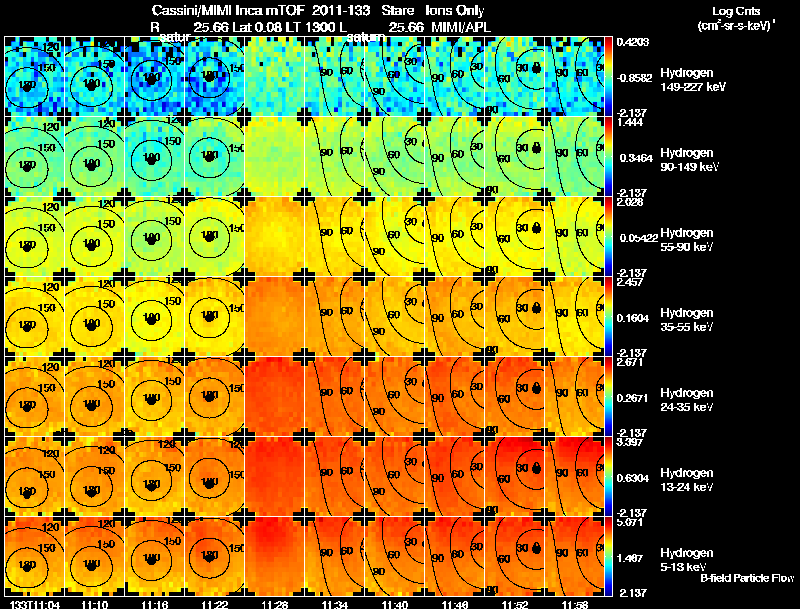Click the 'B-field Particle Flow' caption
The width and height of the screenshot is (800, 609).
pos(747,578)
